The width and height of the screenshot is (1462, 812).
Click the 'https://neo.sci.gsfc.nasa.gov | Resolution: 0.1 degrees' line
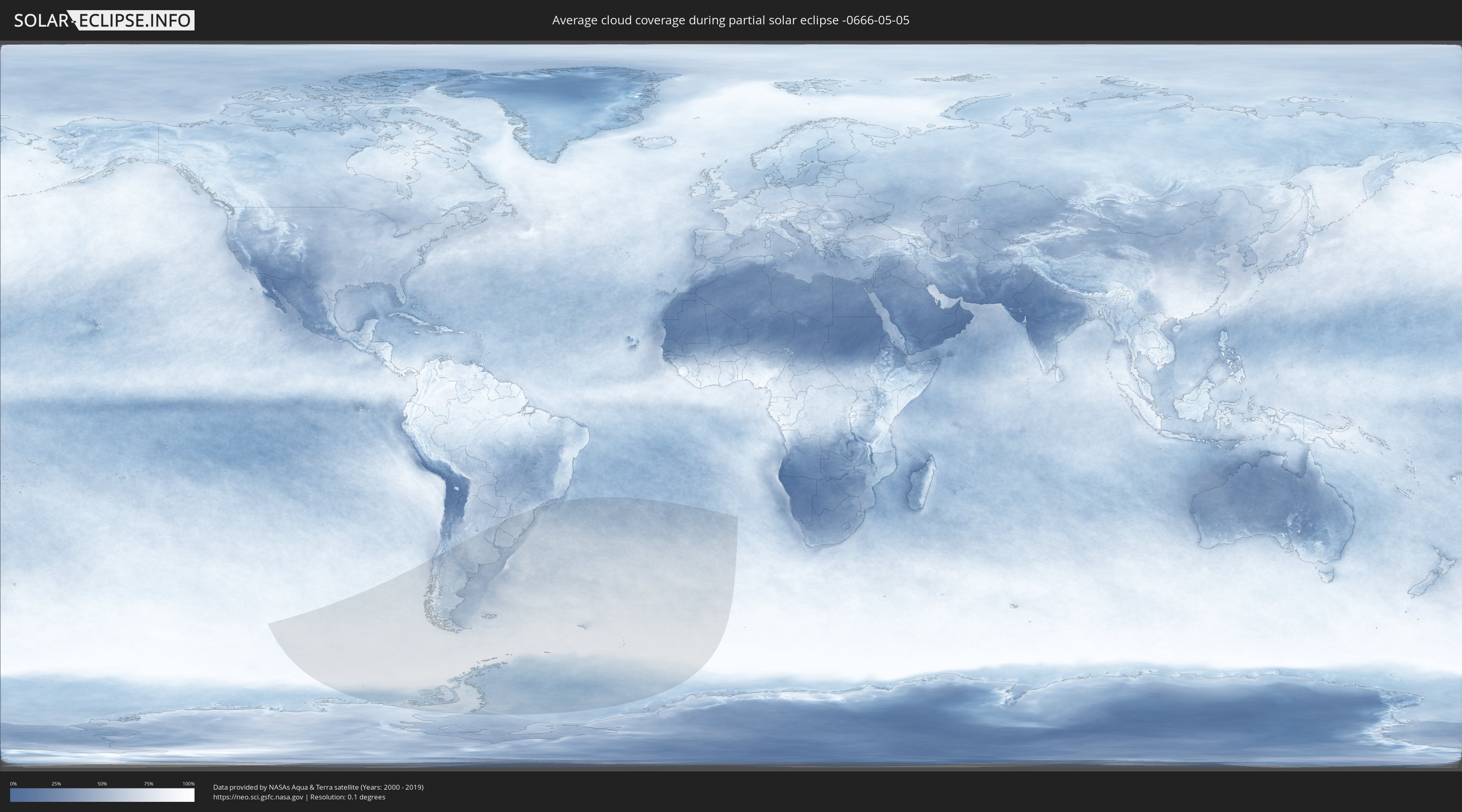299,797
